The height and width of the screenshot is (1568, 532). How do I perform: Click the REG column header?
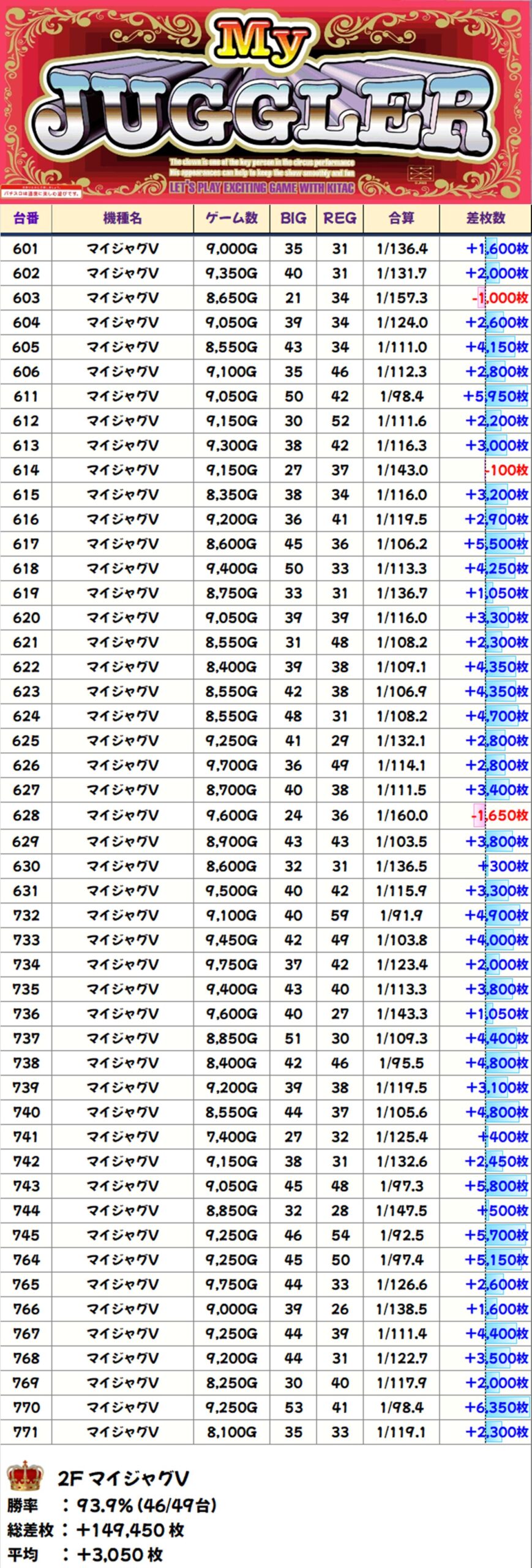pos(340,218)
